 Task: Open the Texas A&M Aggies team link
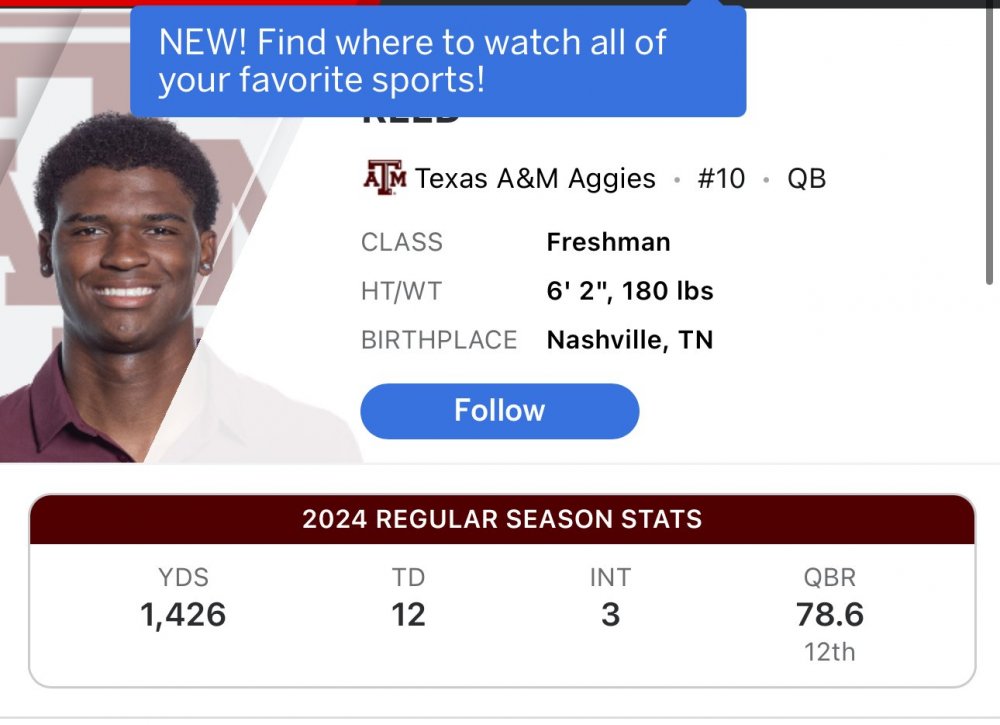535,179
